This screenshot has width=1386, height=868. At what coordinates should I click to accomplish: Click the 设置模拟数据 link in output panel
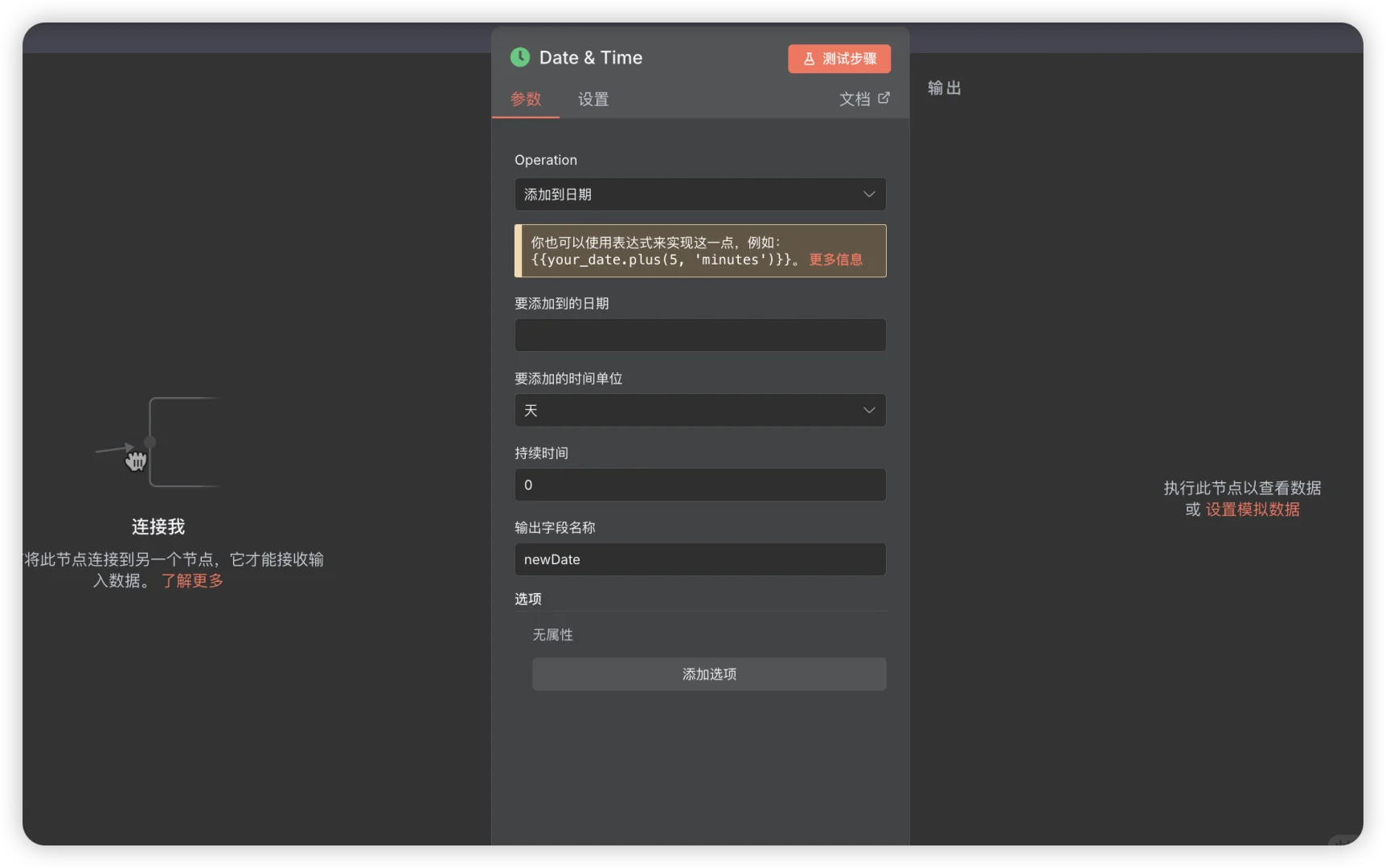1252,509
